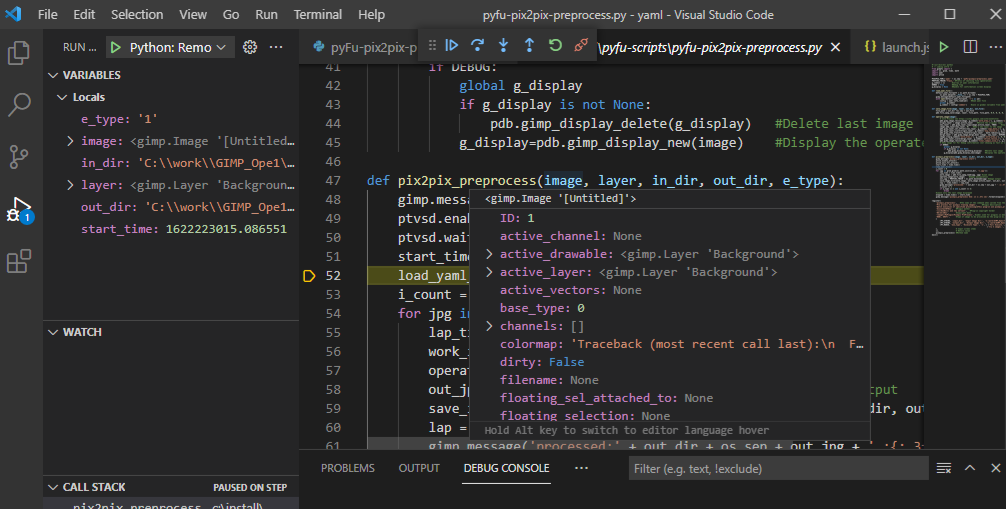Open editor more actions menu

click(996, 47)
